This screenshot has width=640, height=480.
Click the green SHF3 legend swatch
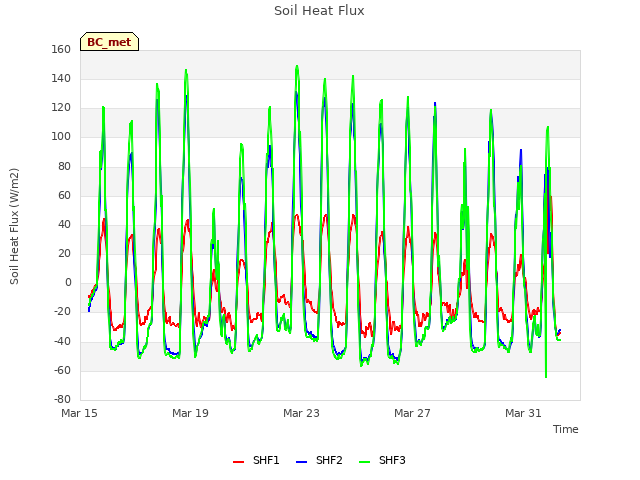click(x=364, y=462)
